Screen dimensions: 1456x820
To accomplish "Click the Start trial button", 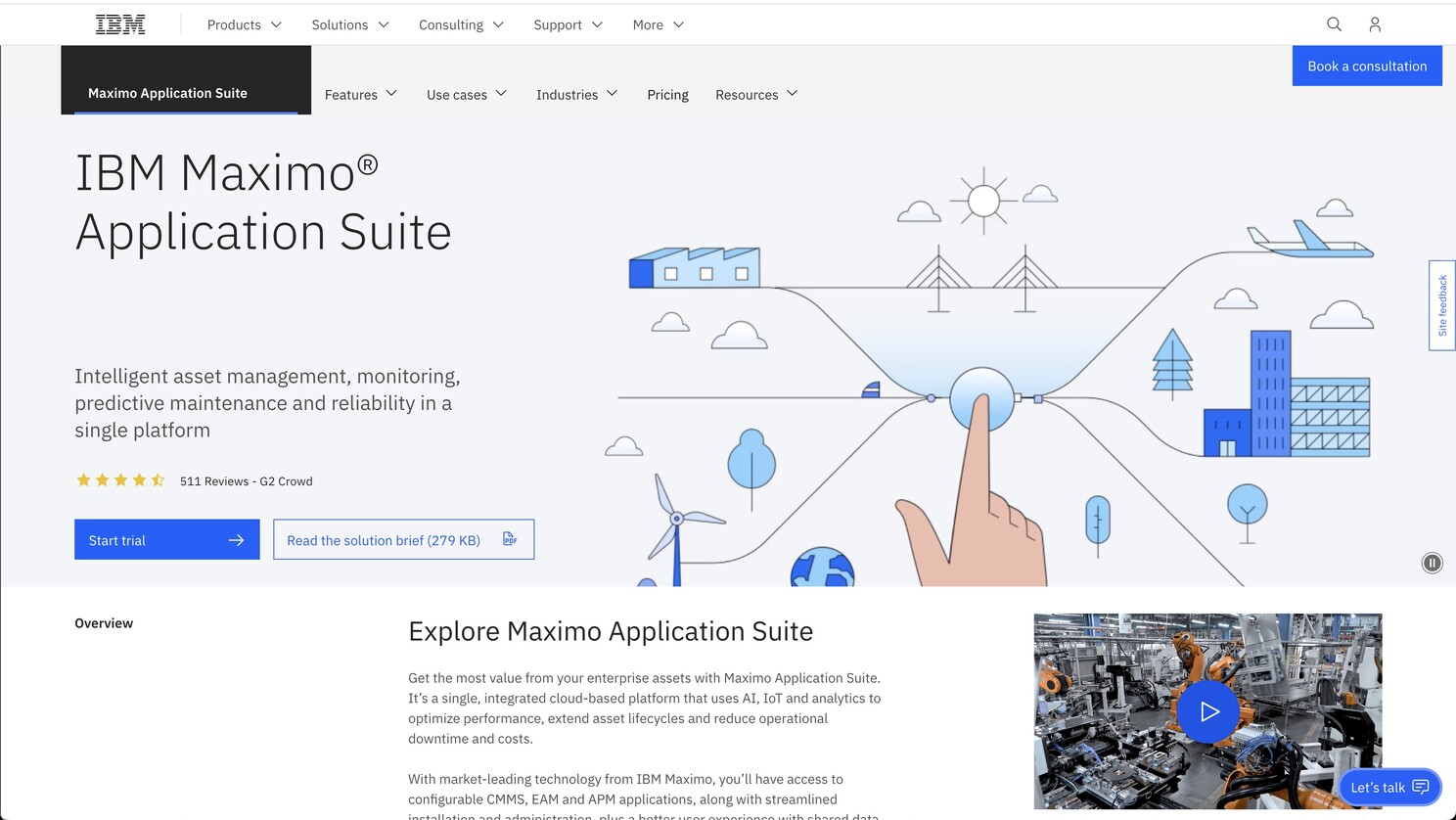I will 167,539.
